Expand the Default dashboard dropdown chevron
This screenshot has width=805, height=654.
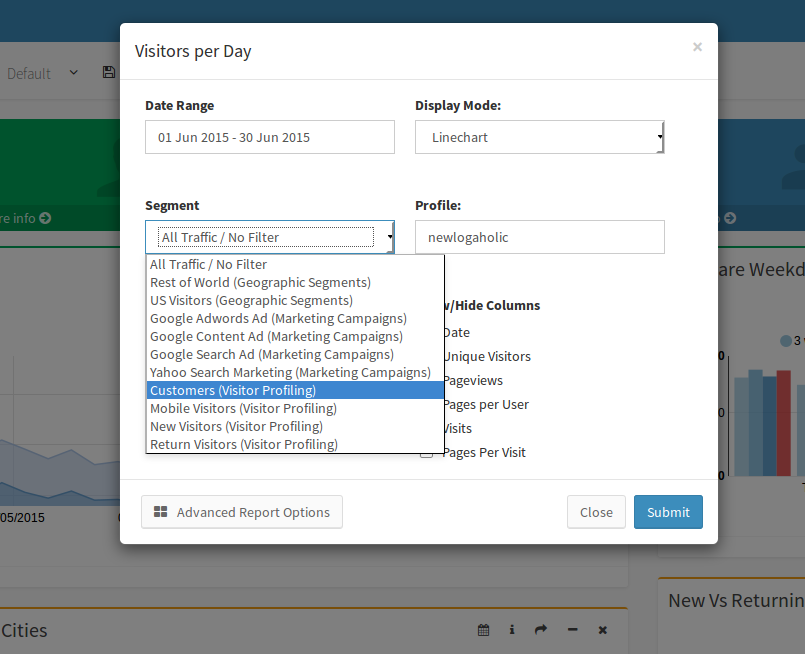point(74,73)
